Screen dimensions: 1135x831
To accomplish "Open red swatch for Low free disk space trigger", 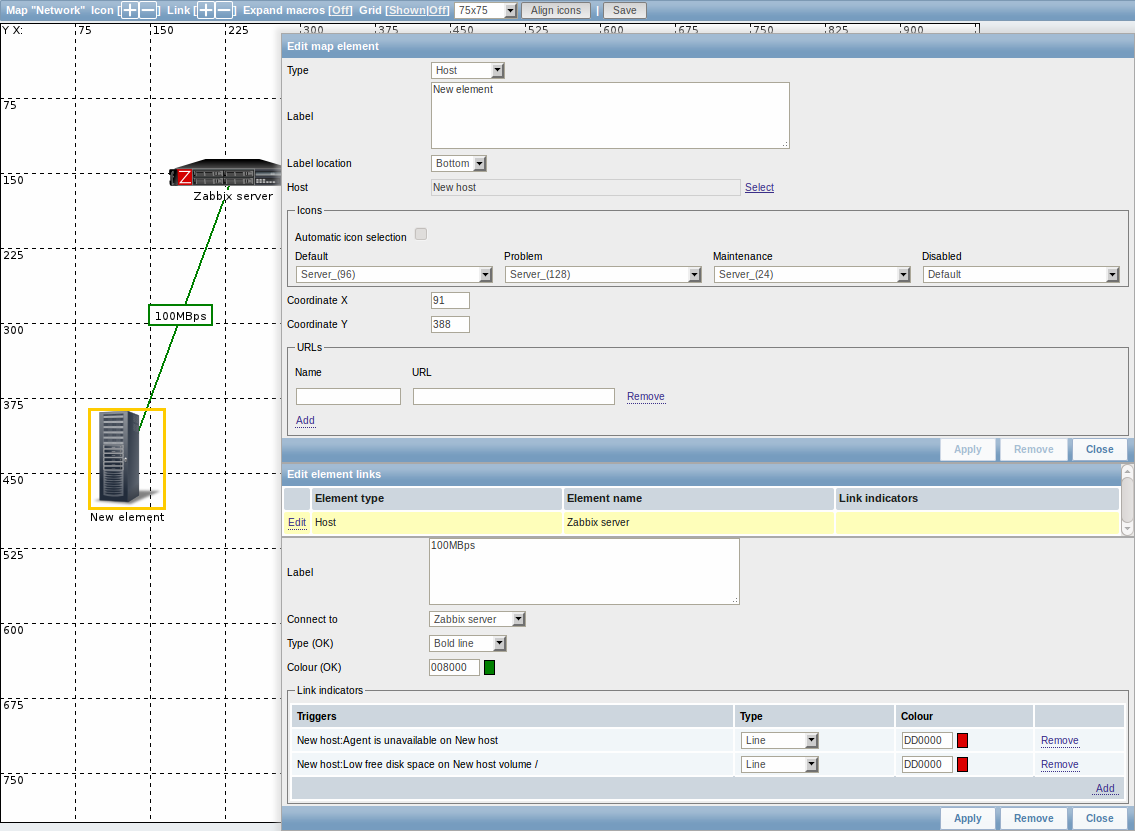I will point(962,764).
